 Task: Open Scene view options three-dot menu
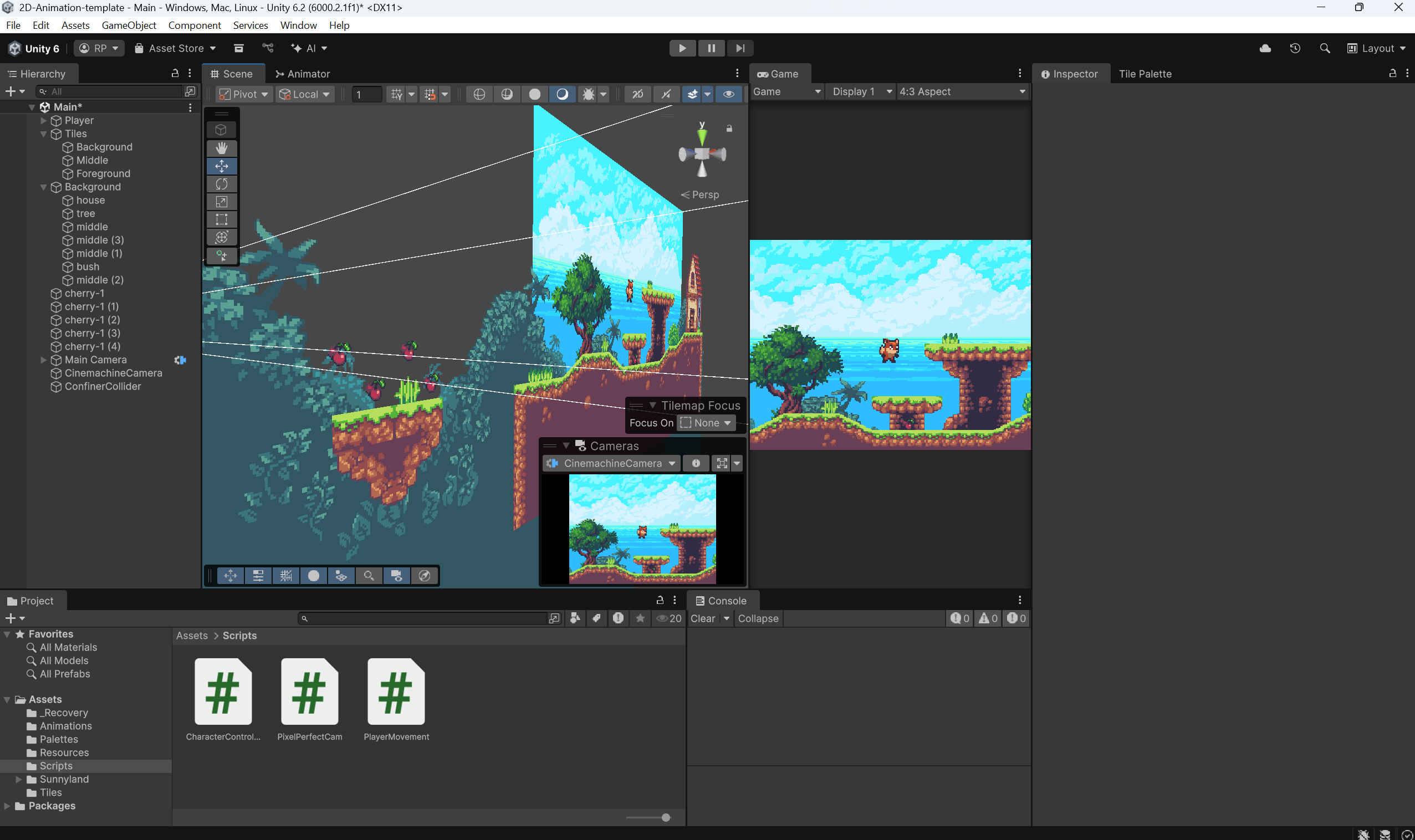737,74
